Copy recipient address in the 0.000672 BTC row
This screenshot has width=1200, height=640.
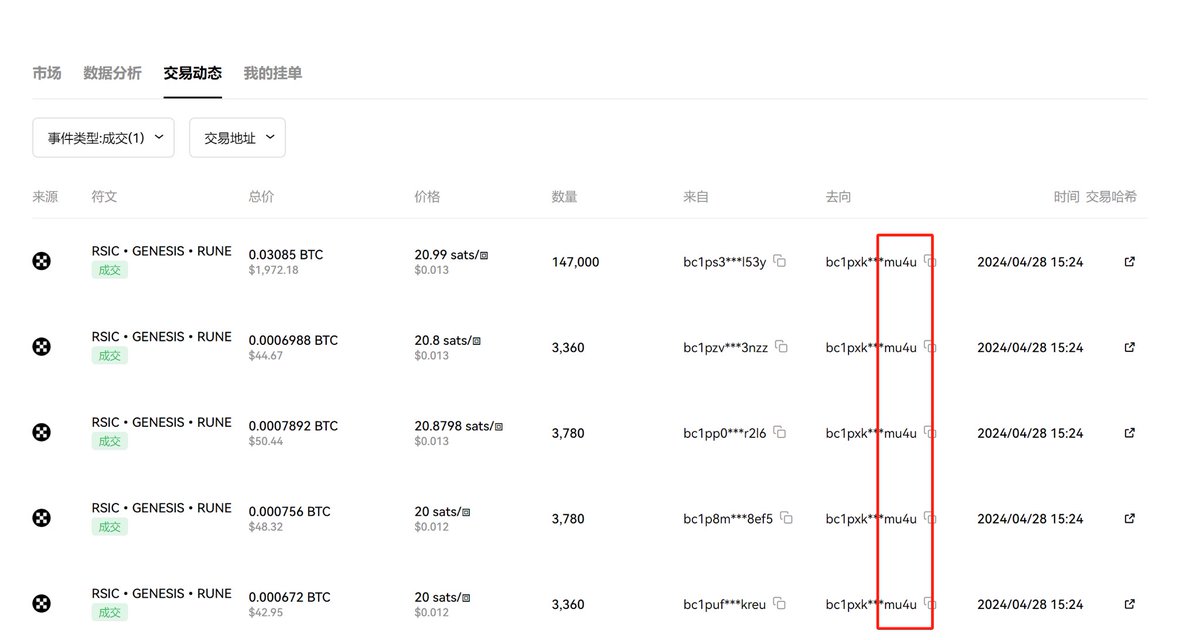[930, 603]
